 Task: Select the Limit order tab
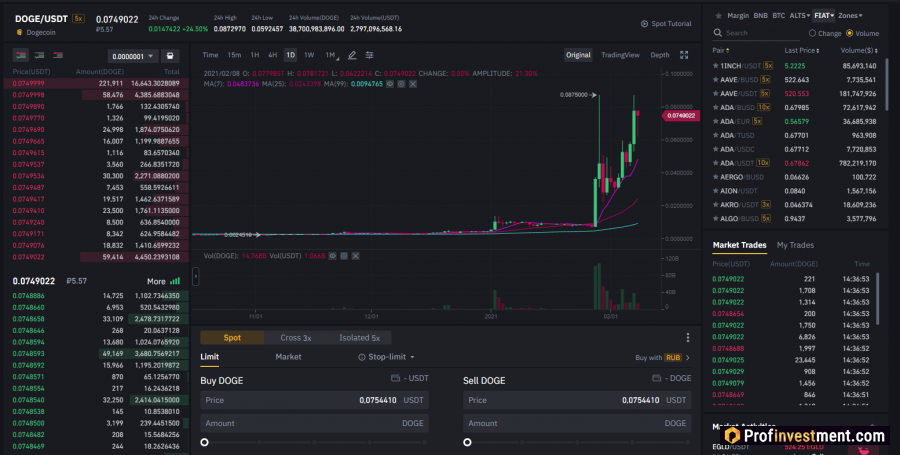point(210,357)
